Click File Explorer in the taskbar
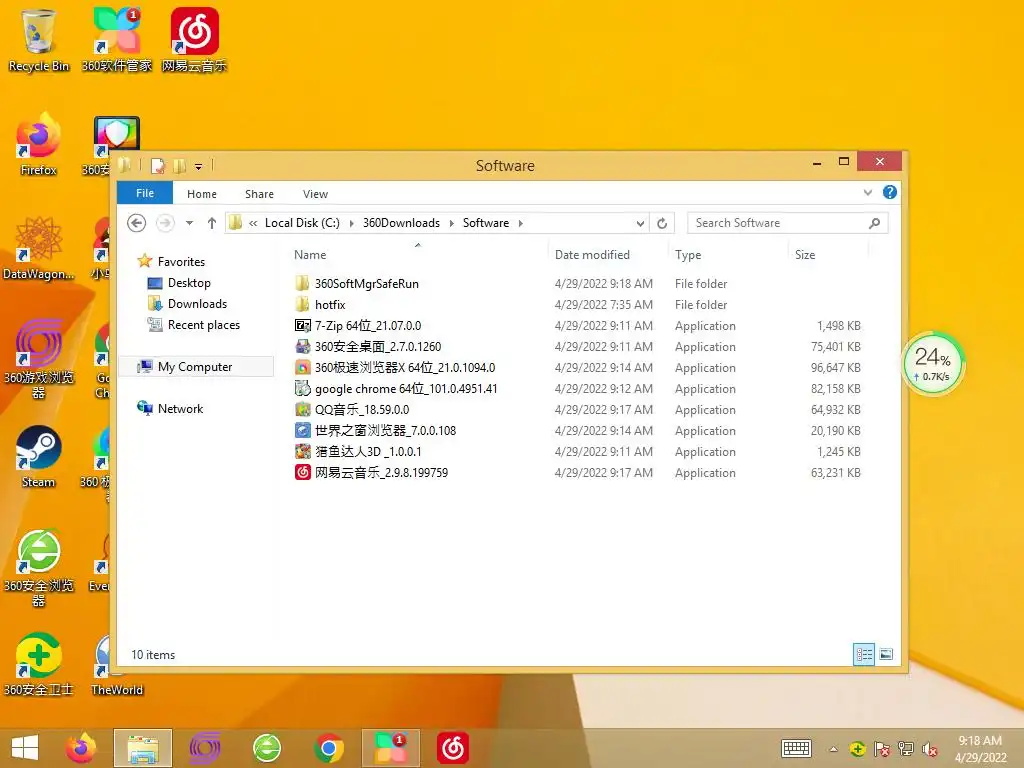 click(143, 748)
